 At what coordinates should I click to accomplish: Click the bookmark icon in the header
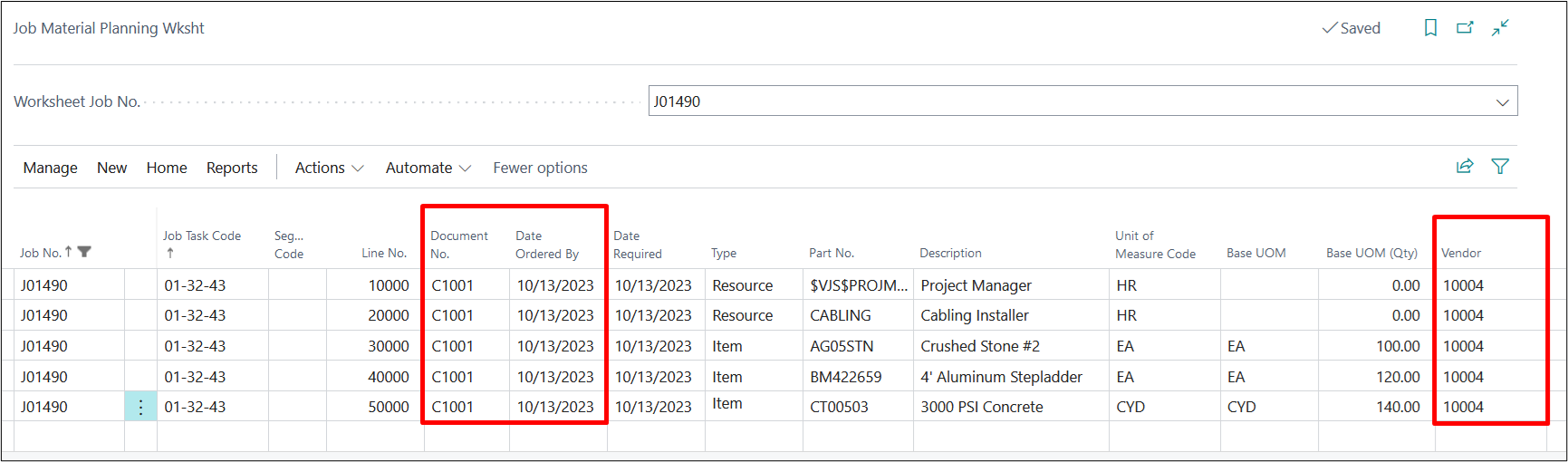click(x=1430, y=28)
